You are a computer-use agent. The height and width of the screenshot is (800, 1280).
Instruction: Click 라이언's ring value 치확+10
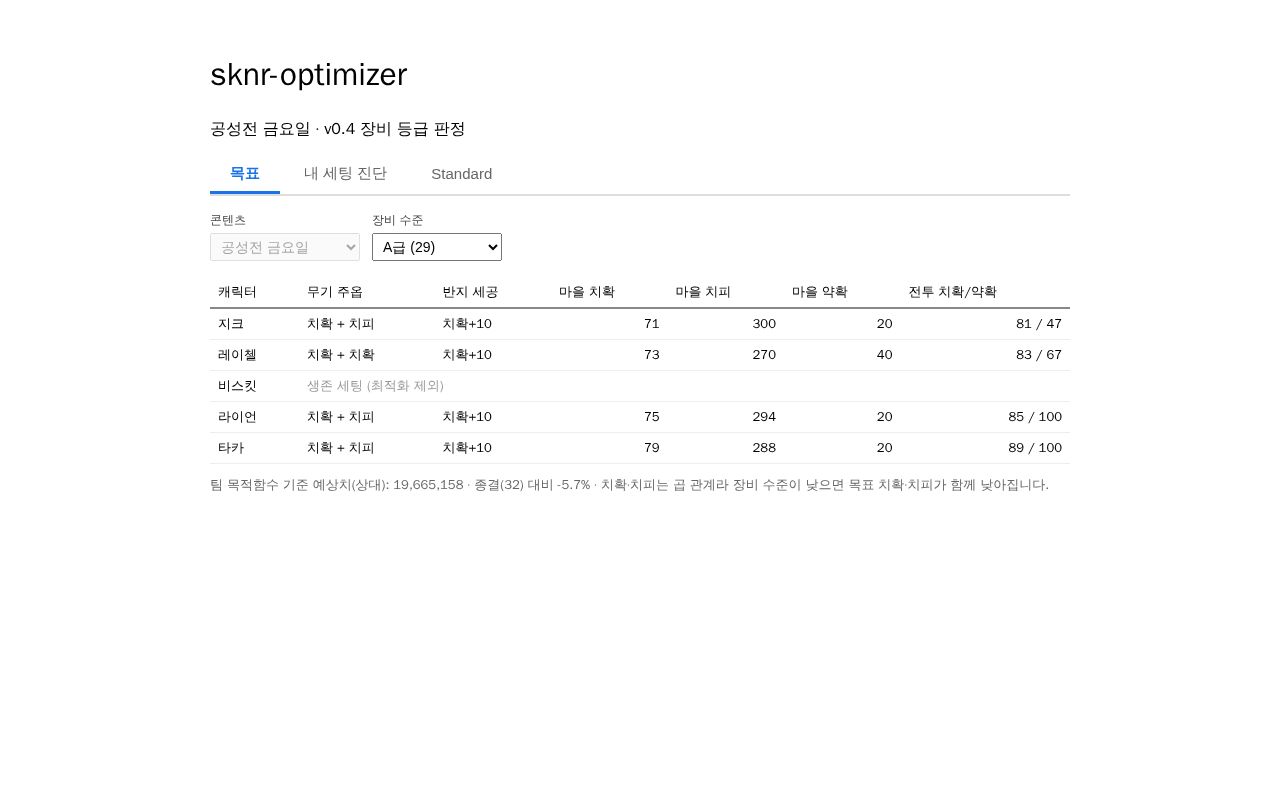pyautogui.click(x=467, y=417)
